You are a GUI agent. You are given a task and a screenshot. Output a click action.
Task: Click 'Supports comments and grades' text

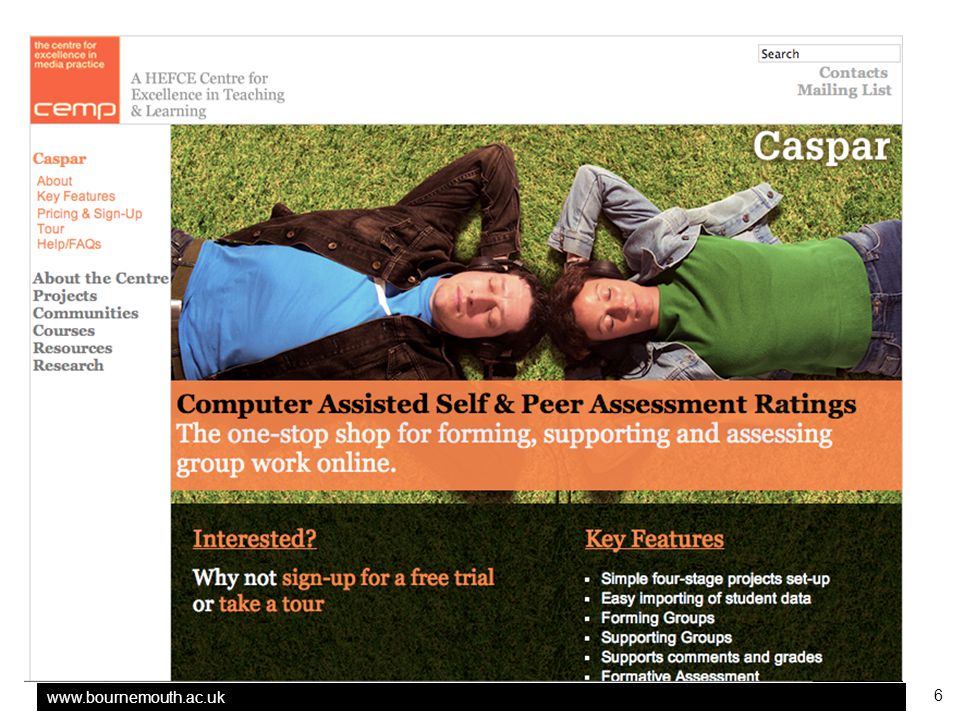click(711, 657)
